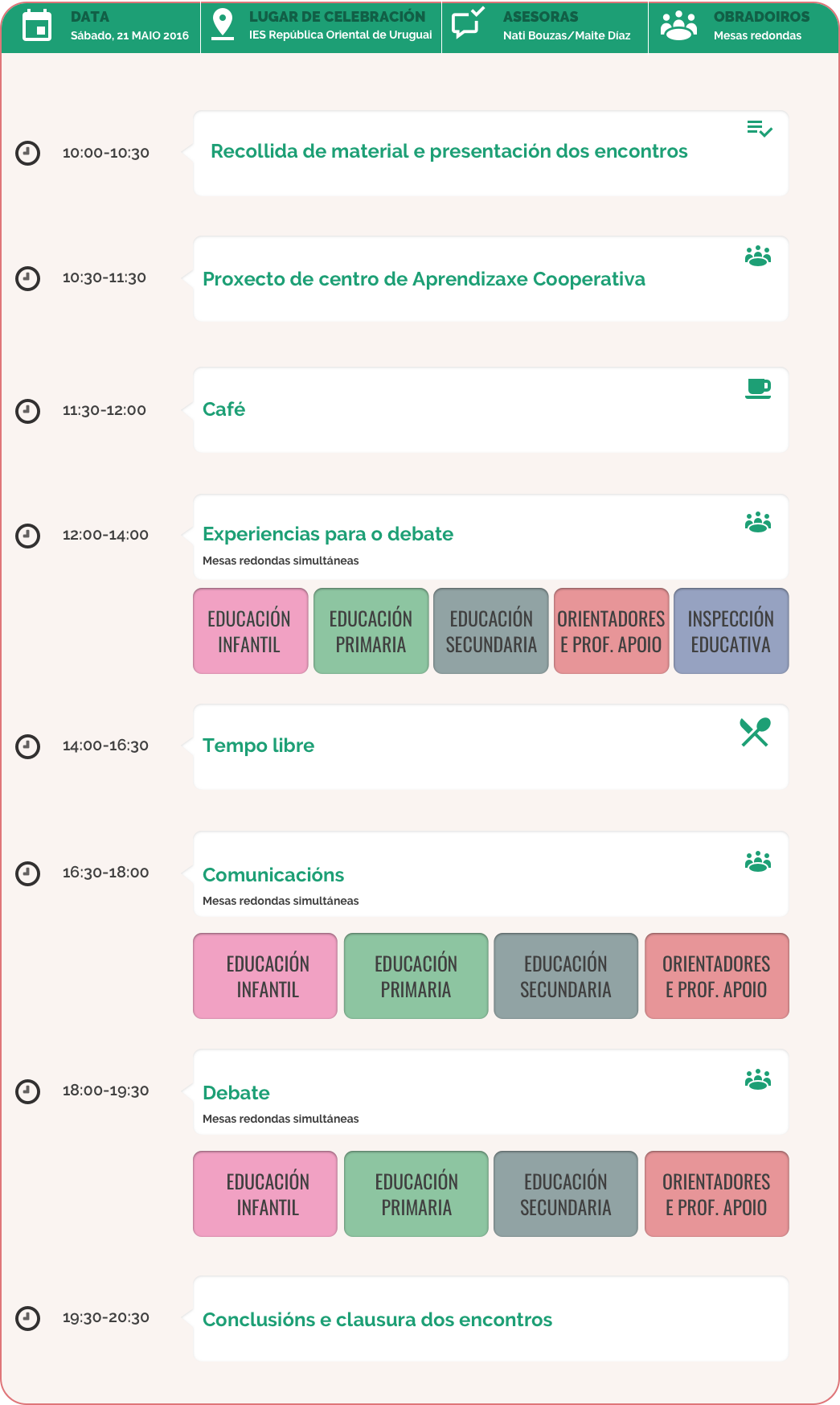Click the fork and spoon icon in Tempo libre

point(755,732)
